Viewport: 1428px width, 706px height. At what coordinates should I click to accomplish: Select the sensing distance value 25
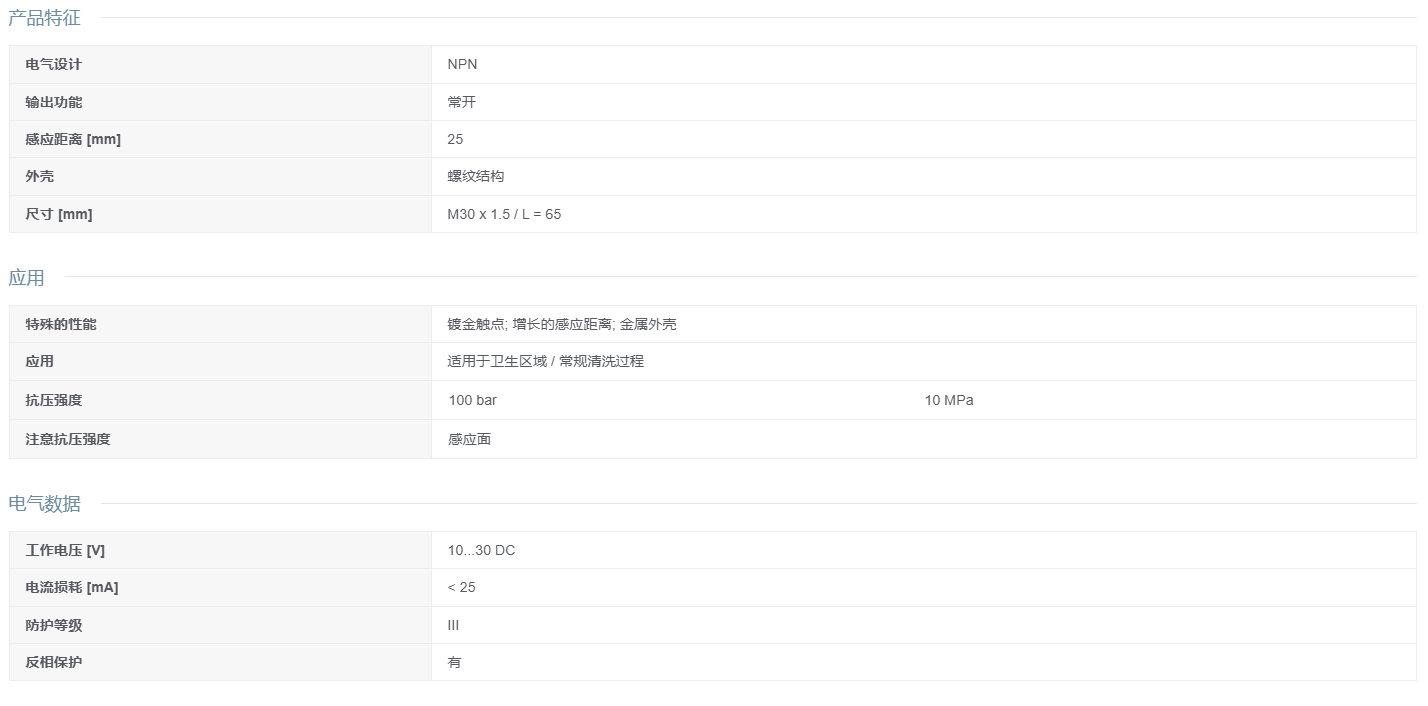click(x=455, y=139)
